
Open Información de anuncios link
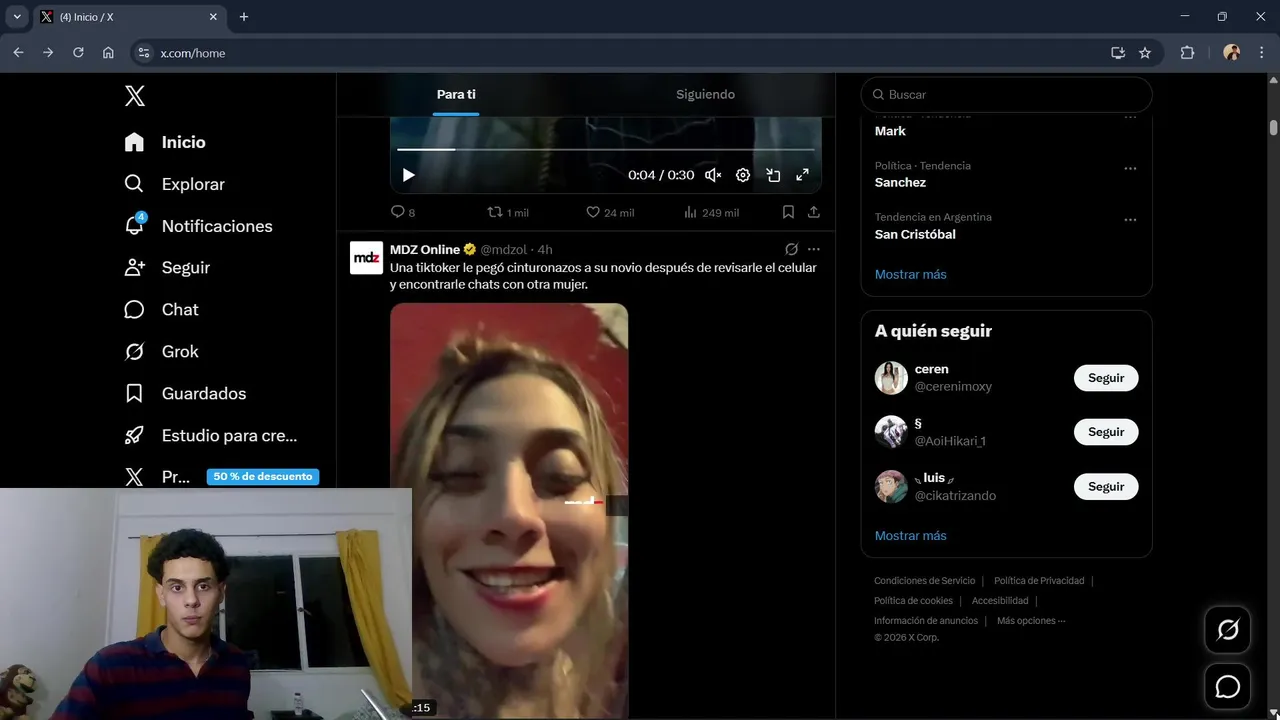click(x=926, y=621)
